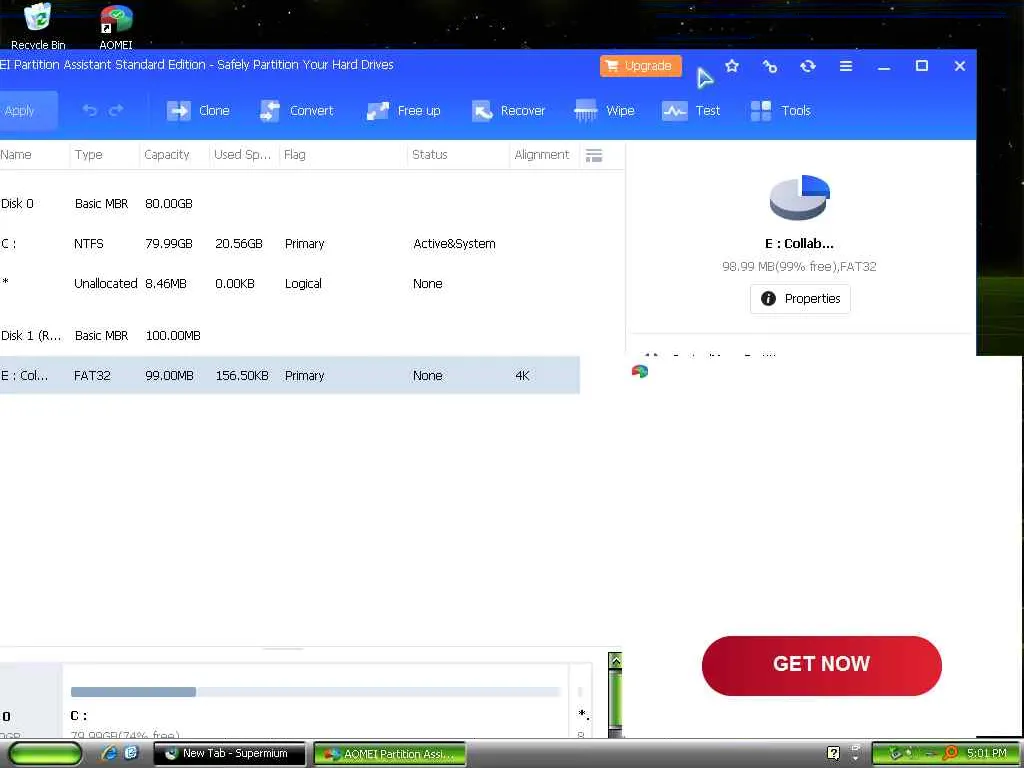
Task: Open the Test toolbar item
Action: 691,110
